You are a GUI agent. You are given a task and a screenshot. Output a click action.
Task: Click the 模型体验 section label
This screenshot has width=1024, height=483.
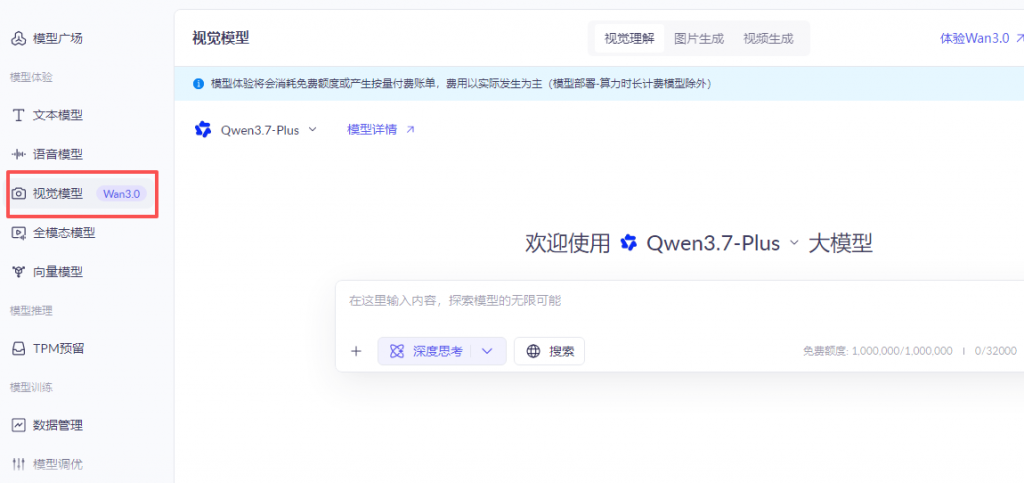[x=31, y=78]
